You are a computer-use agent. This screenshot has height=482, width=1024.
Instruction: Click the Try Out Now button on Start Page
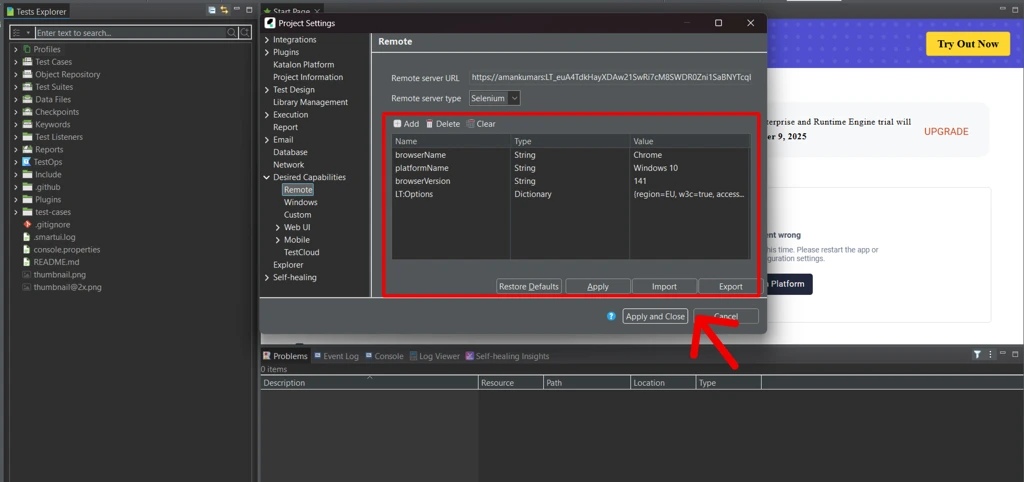pos(968,44)
